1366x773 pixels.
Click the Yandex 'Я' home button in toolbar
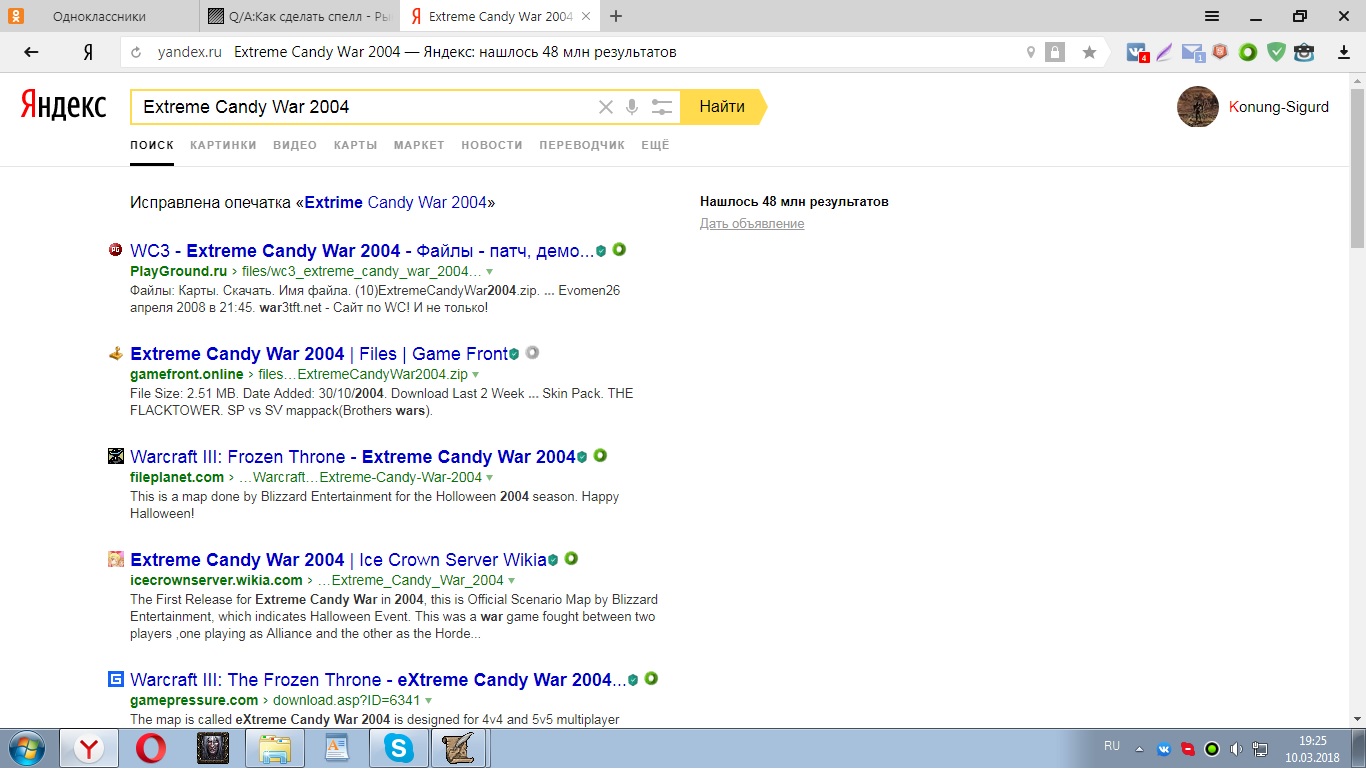tap(88, 52)
